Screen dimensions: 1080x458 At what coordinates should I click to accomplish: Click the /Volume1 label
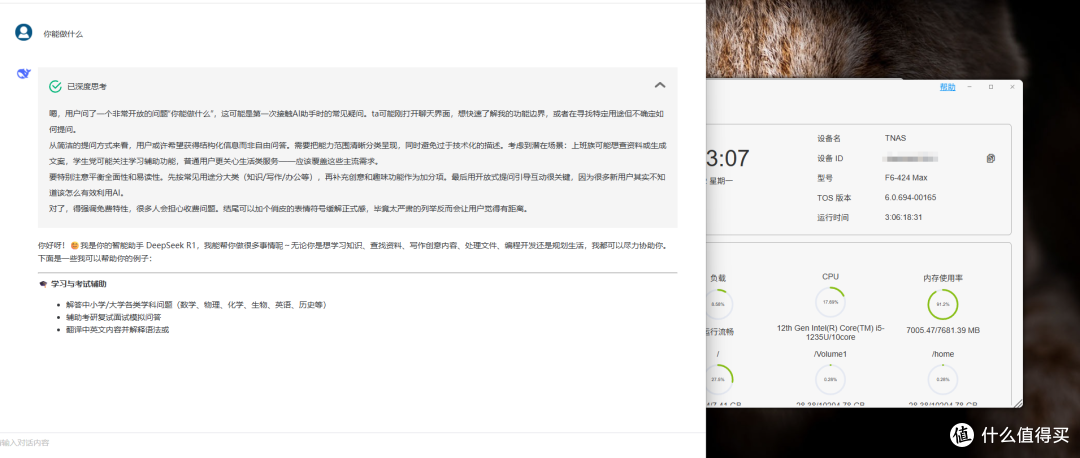(x=830, y=354)
